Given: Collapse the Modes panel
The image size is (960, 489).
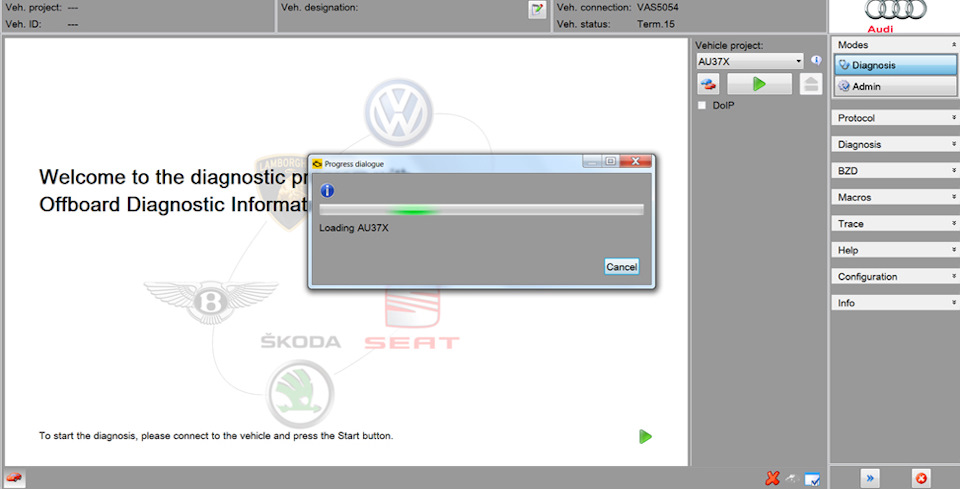Looking at the screenshot, I should tap(953, 45).
